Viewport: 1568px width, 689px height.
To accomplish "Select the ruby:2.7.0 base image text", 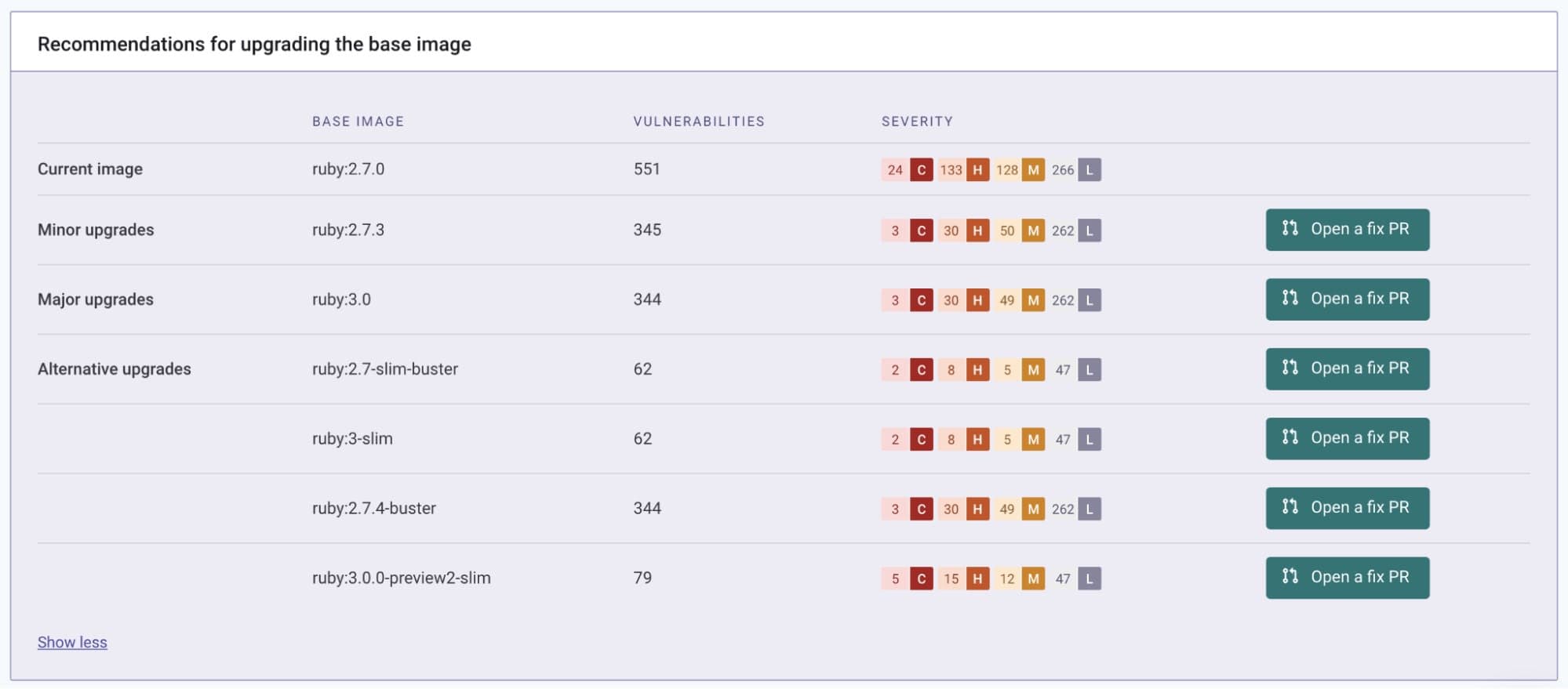I will (x=348, y=169).
